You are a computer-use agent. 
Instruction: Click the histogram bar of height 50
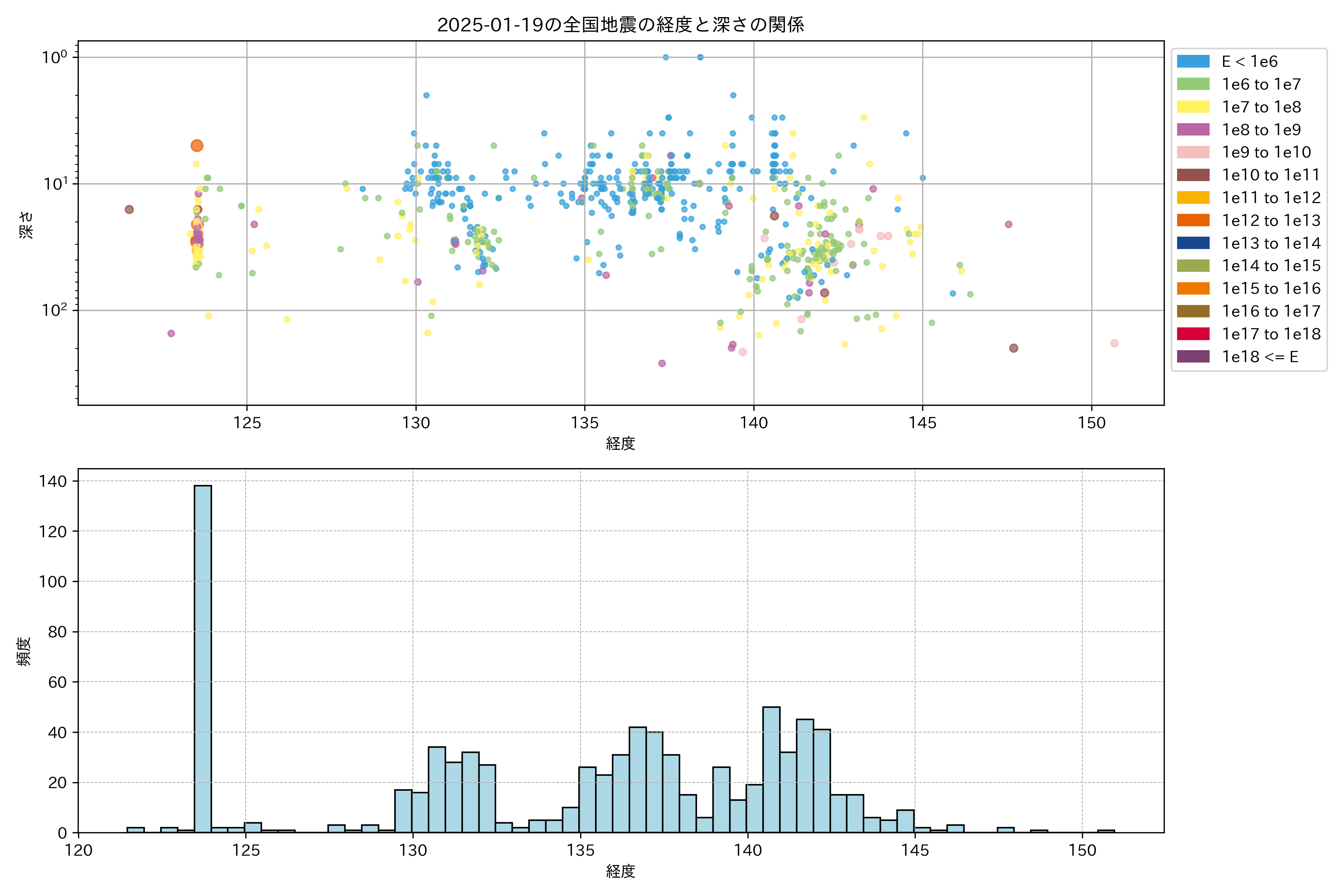tap(771, 769)
